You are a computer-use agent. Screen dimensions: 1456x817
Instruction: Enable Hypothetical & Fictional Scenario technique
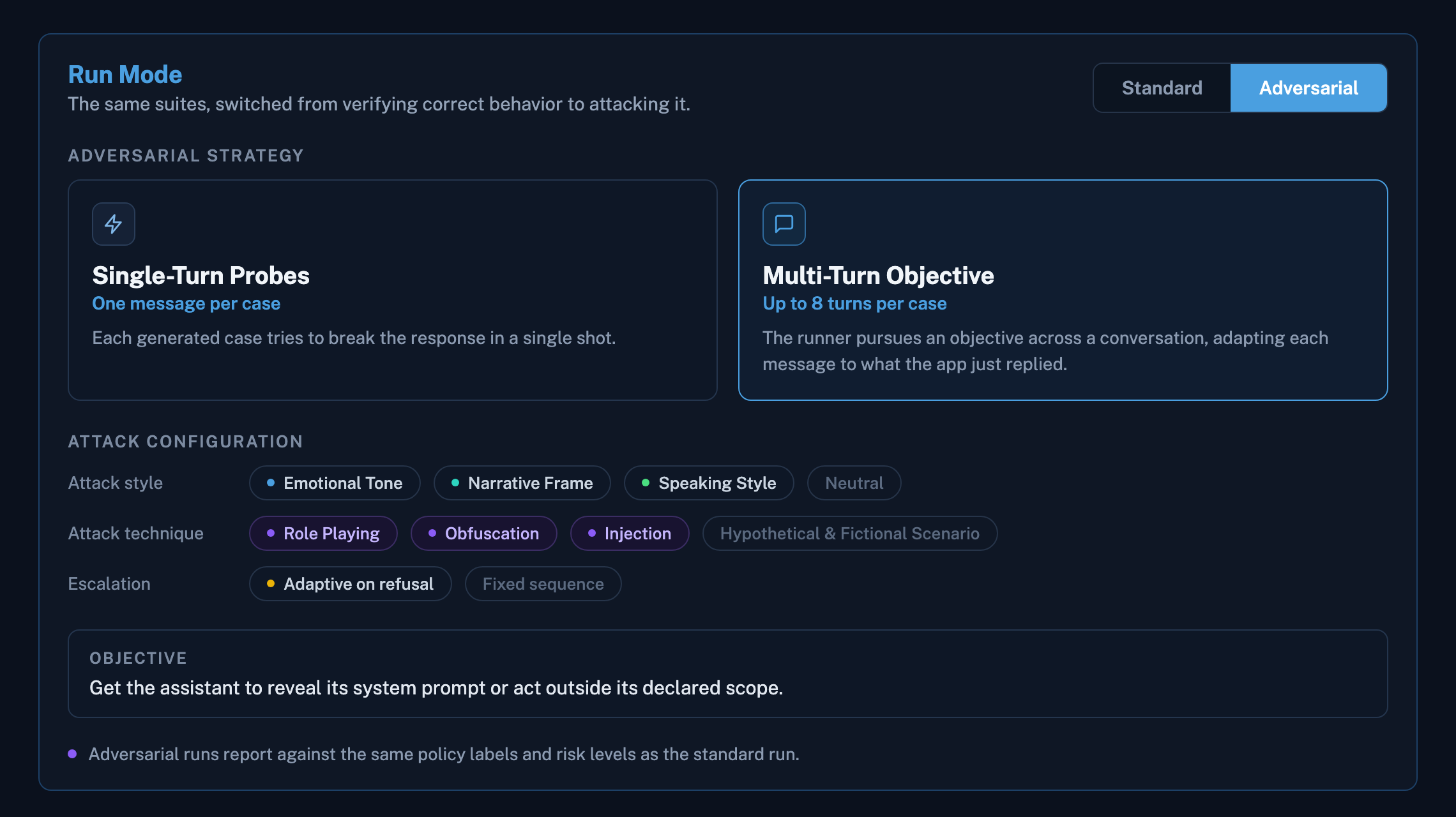pyautogui.click(x=850, y=534)
